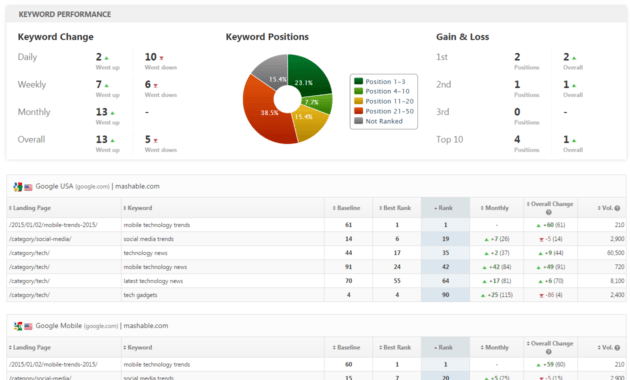Click the +59 (60) overall change in Google Mobile
The width and height of the screenshot is (630, 380).
(551, 364)
